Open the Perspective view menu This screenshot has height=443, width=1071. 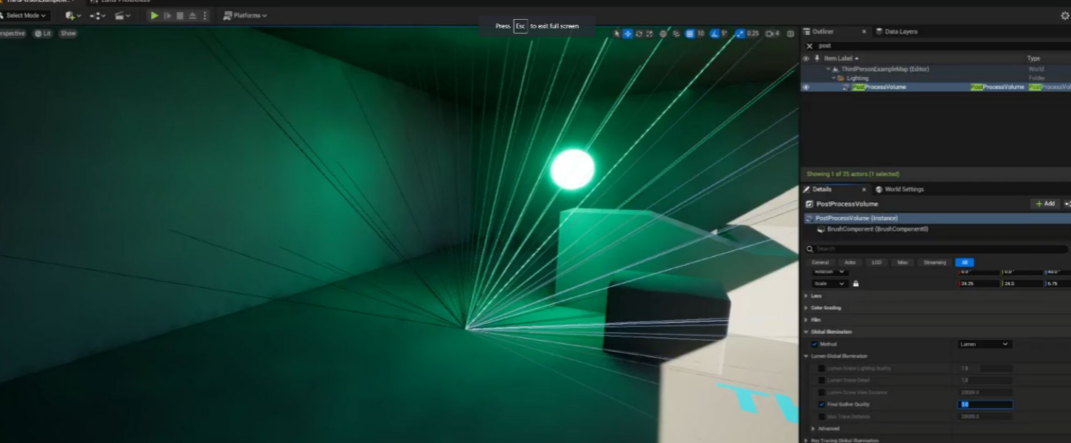coord(13,33)
